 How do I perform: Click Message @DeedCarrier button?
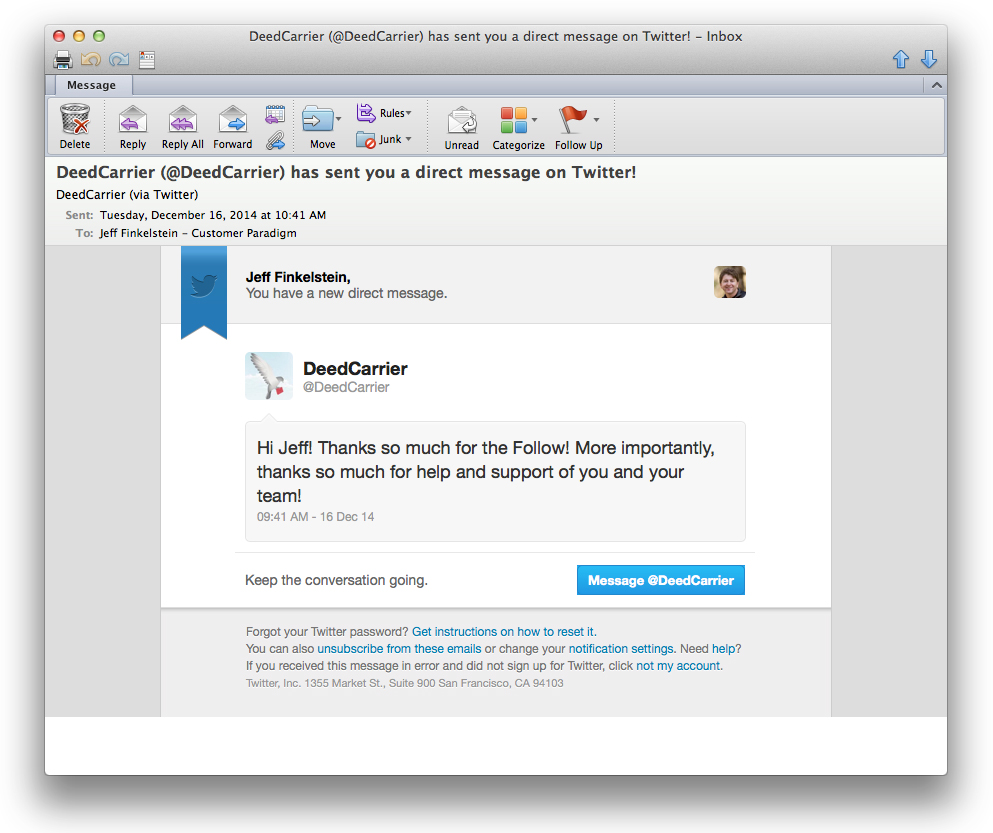(x=661, y=580)
